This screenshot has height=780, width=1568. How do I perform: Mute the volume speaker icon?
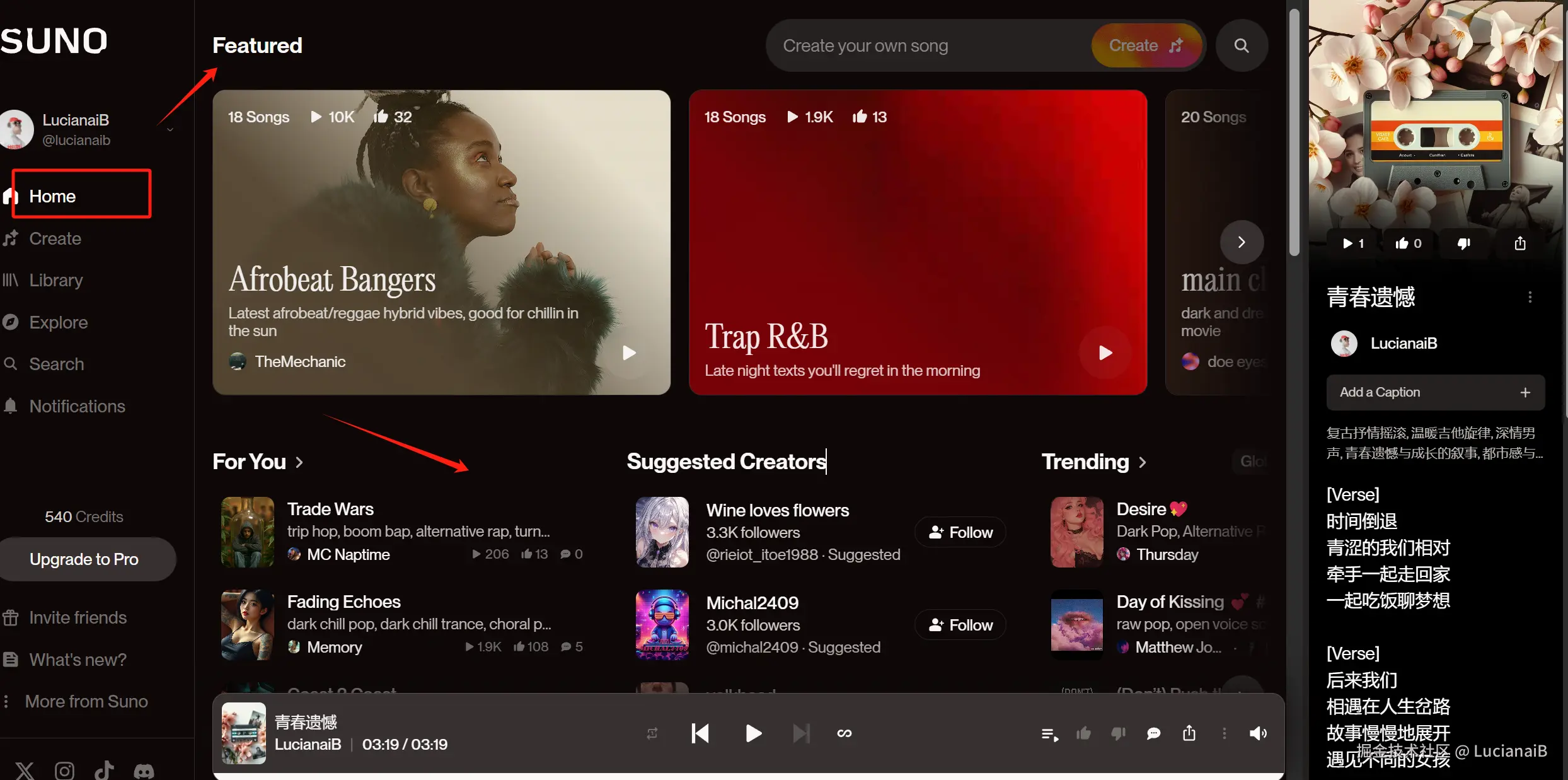(x=1258, y=733)
